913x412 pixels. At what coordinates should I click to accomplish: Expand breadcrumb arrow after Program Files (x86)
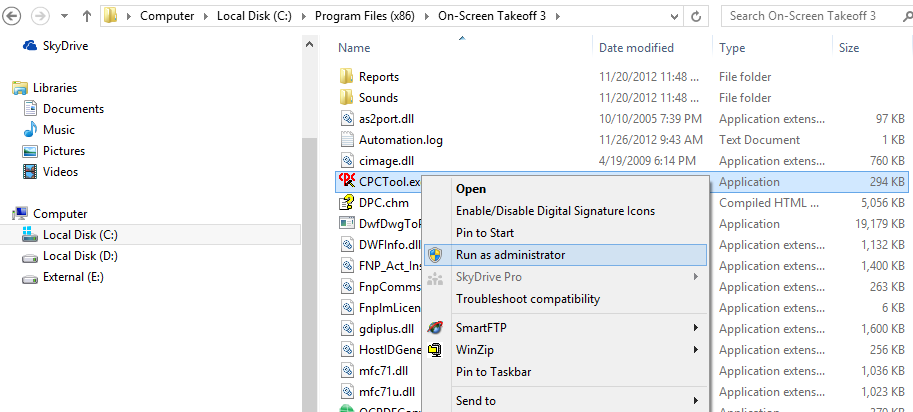[x=427, y=16]
